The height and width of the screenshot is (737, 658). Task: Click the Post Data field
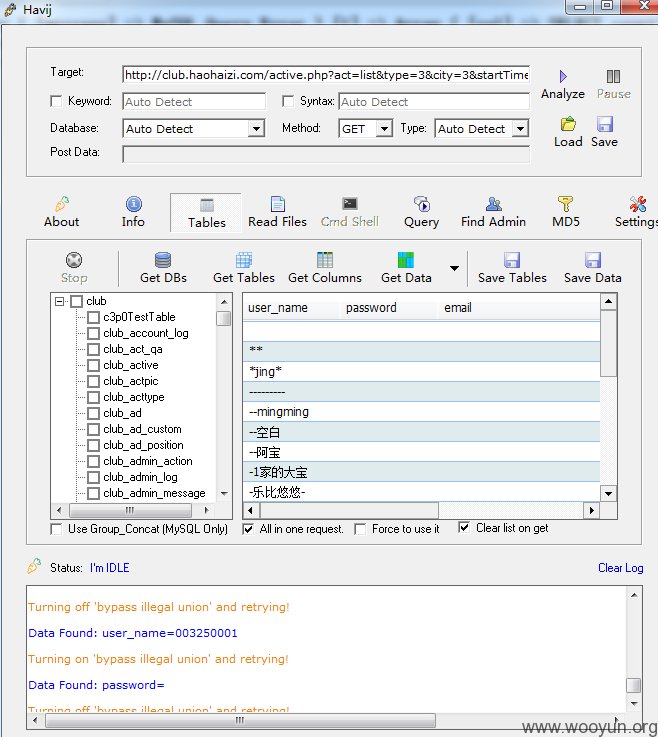(326, 154)
